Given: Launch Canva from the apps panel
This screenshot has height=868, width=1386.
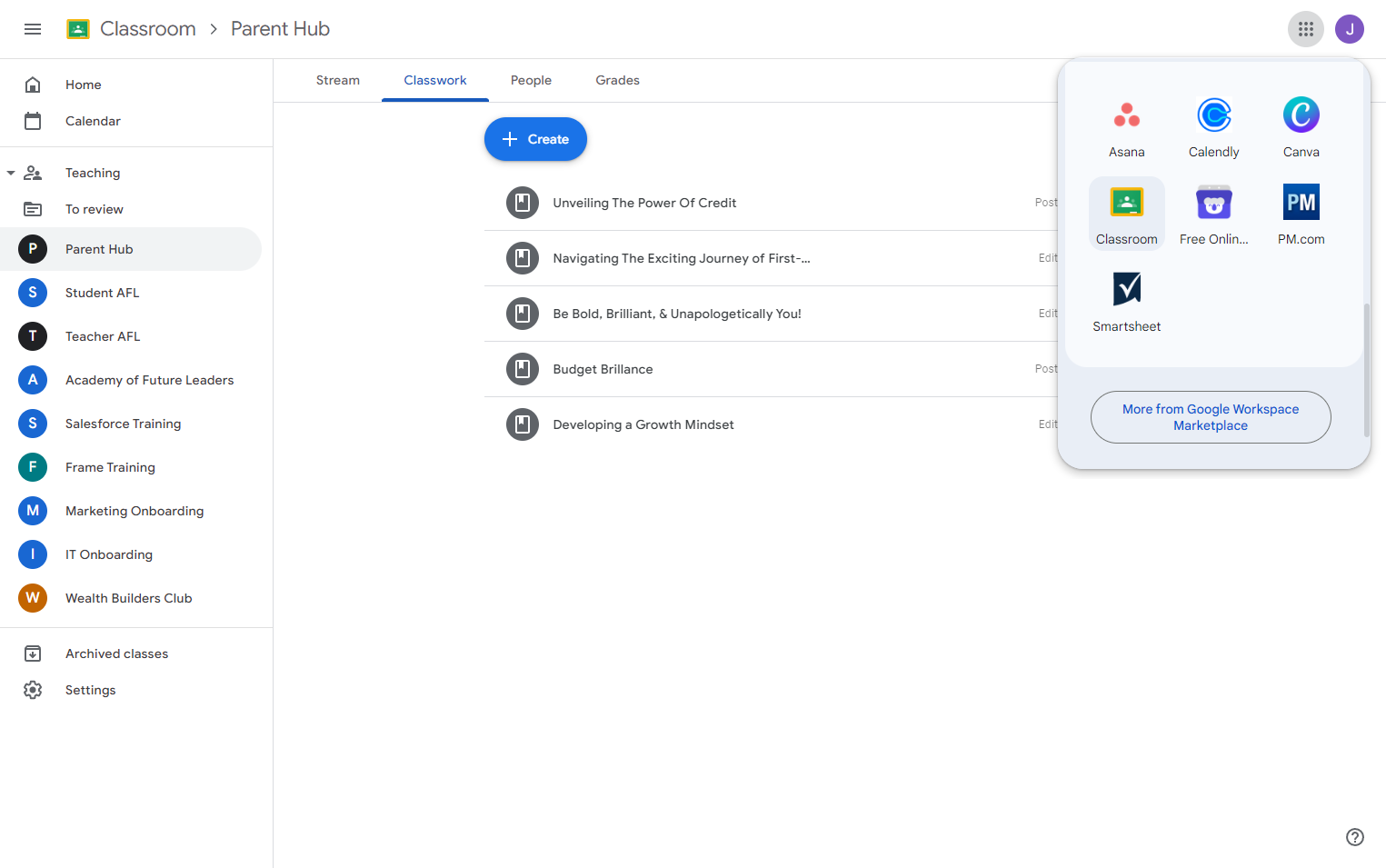Looking at the screenshot, I should coord(1301,125).
